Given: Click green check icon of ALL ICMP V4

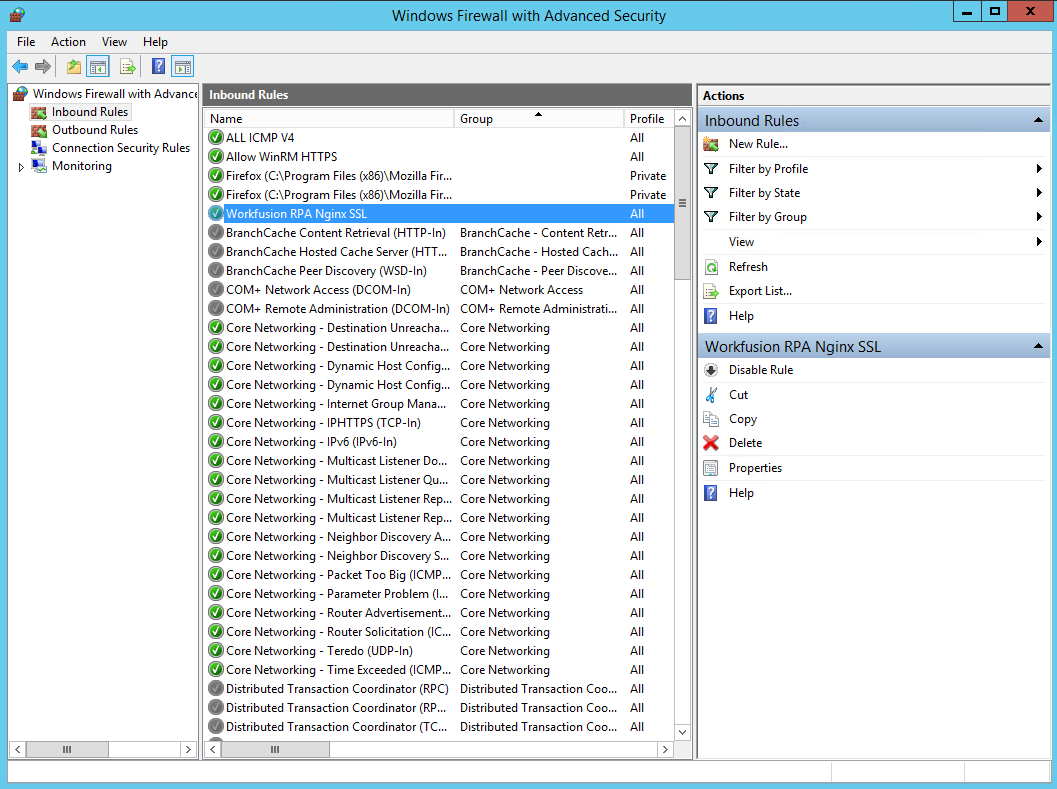Looking at the screenshot, I should [216, 138].
